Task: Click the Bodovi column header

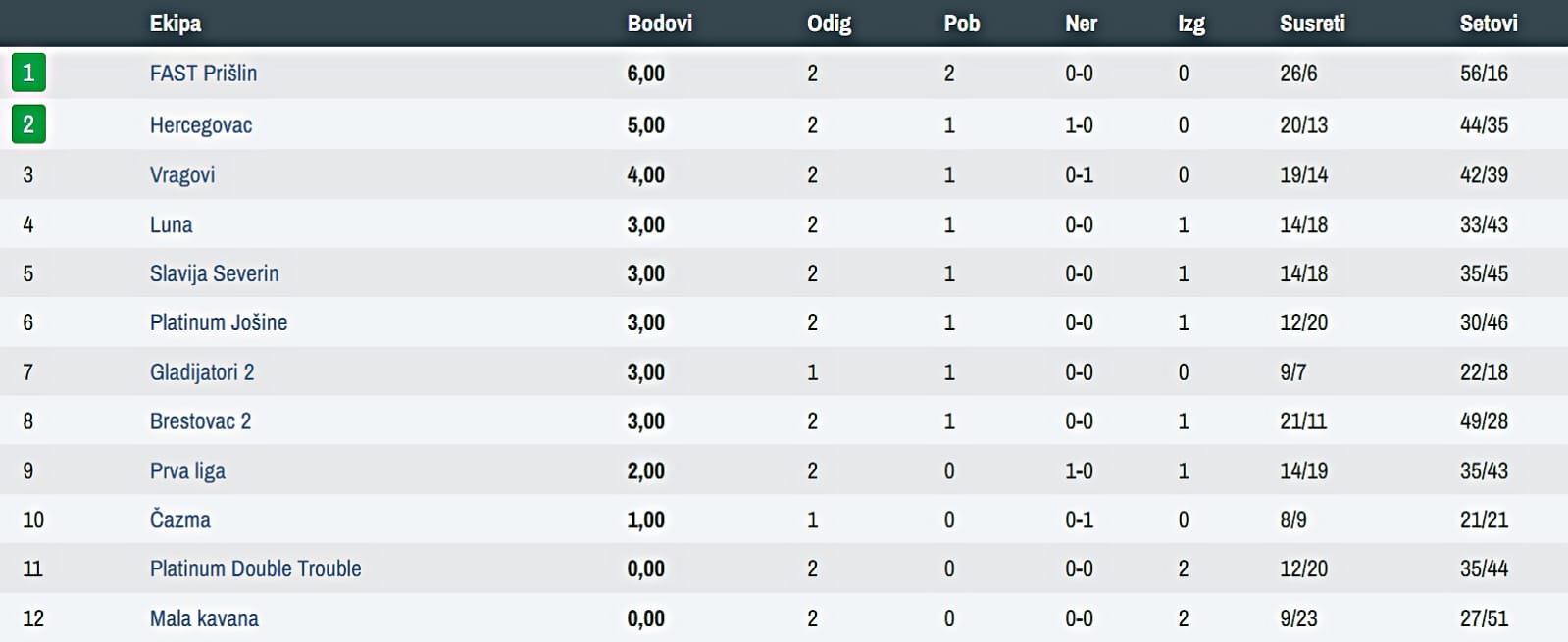Action: 660,24
